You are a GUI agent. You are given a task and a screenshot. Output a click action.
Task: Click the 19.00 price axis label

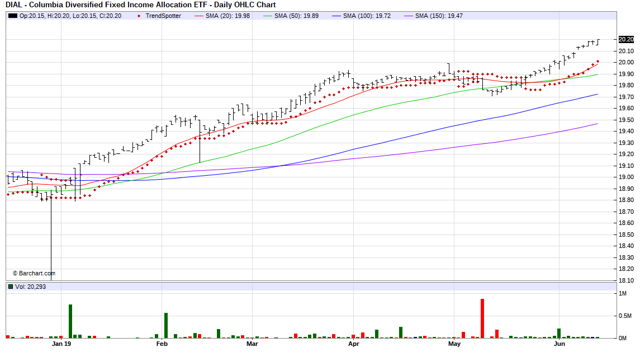pos(626,177)
